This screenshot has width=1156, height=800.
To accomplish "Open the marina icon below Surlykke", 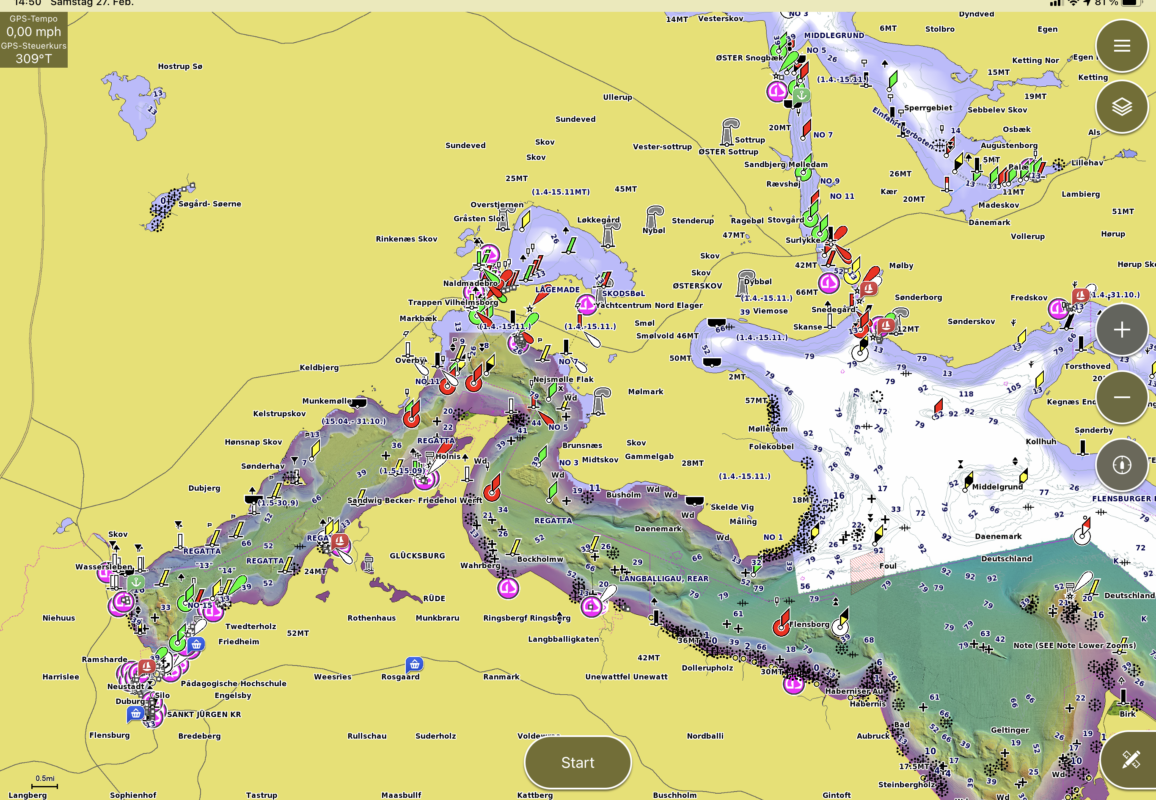I will point(829,282).
